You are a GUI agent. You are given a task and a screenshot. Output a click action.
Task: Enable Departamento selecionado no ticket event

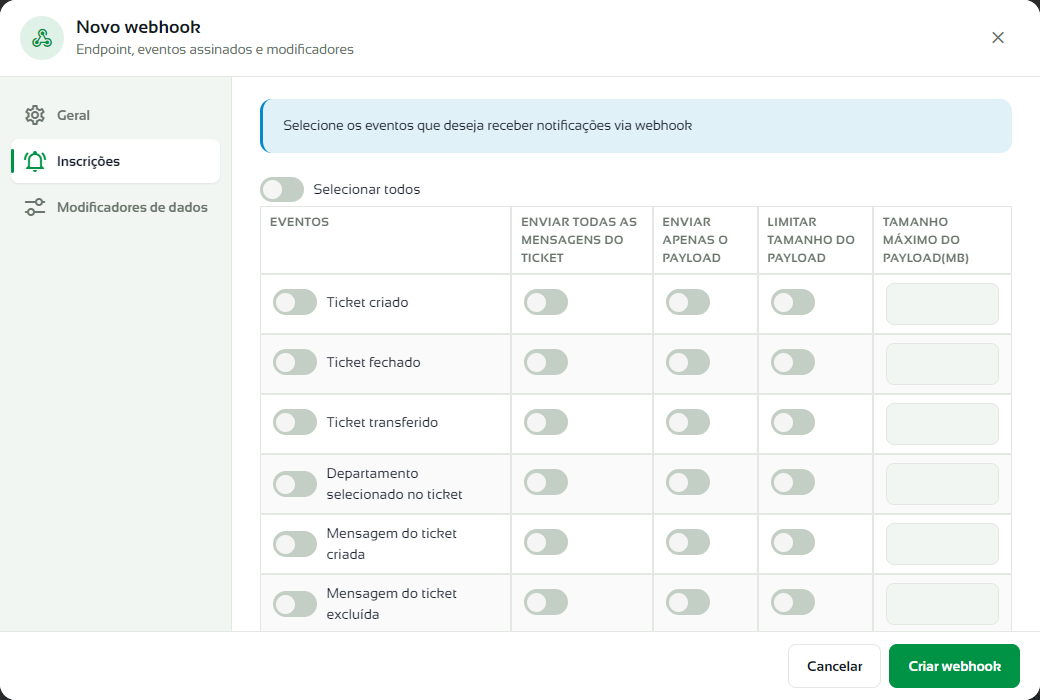coord(295,484)
